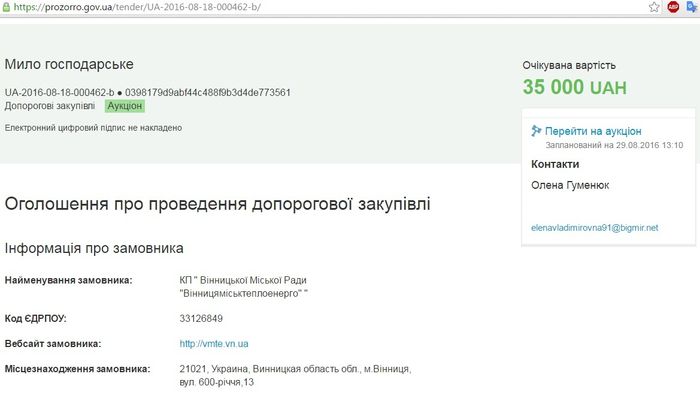This screenshot has width=700, height=395.
Task: Click 'Запланований на 29.08.2016 13:10' text
Action: click(614, 145)
